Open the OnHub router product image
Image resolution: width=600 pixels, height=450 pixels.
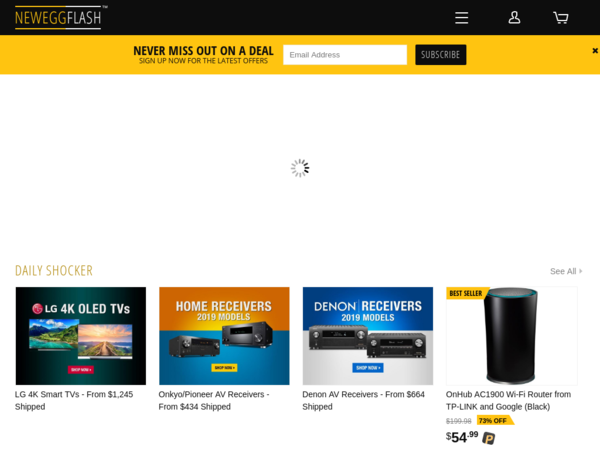[512, 336]
